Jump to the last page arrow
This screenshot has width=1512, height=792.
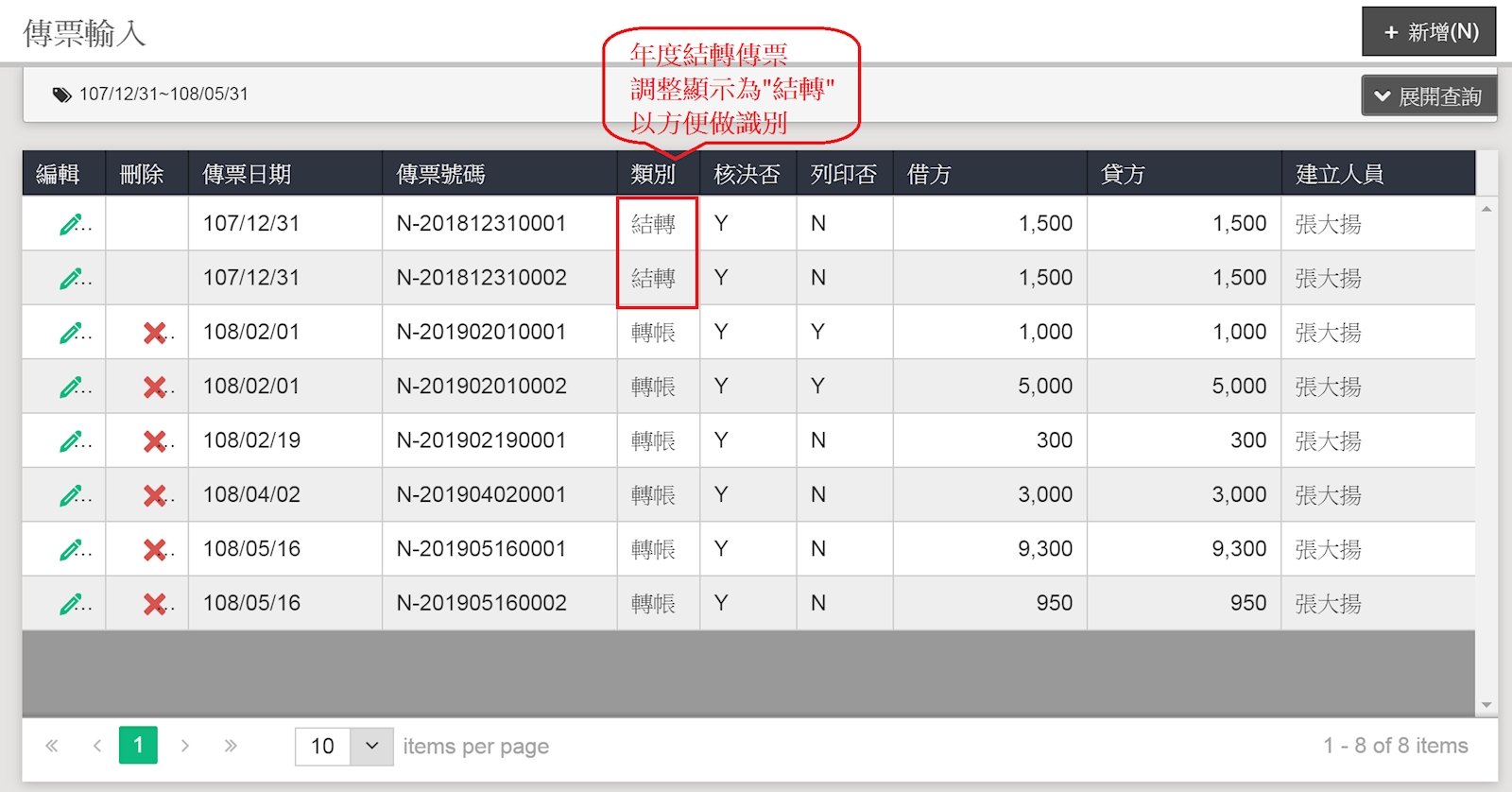[231, 746]
